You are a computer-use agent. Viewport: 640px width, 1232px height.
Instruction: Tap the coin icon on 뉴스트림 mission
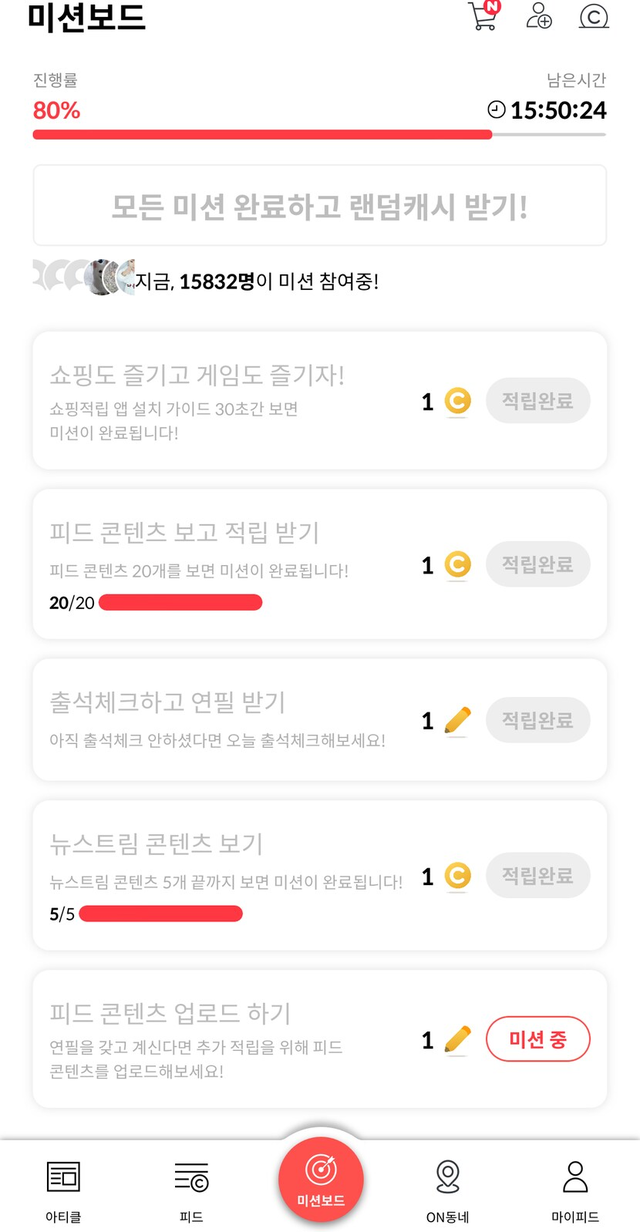[x=457, y=877]
